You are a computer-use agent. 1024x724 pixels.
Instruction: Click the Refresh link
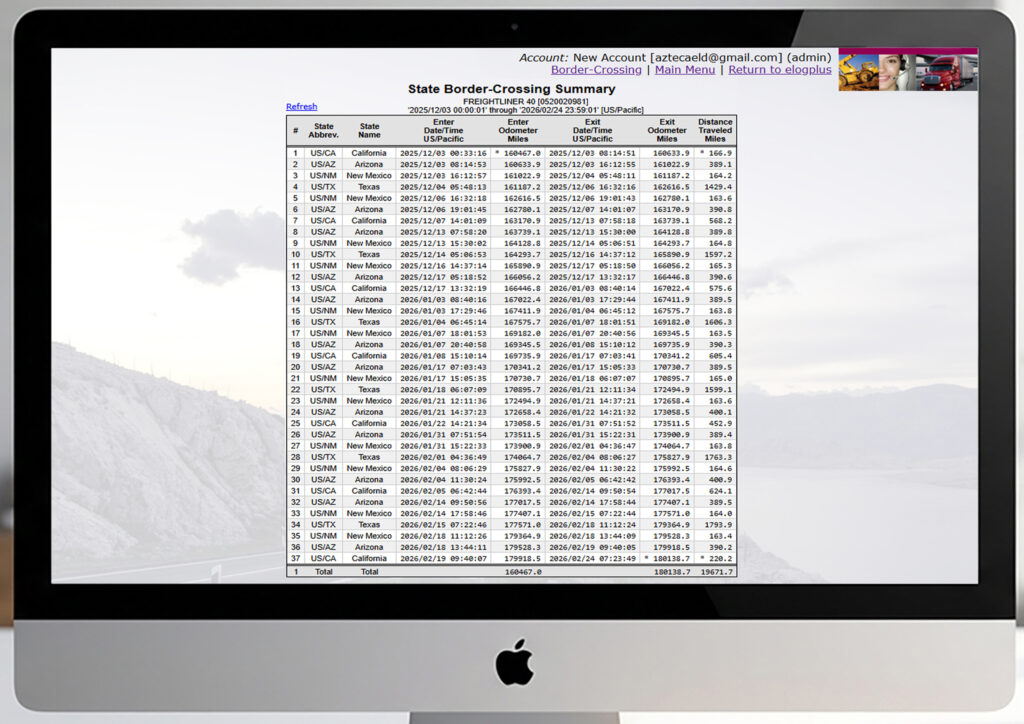[x=301, y=106]
